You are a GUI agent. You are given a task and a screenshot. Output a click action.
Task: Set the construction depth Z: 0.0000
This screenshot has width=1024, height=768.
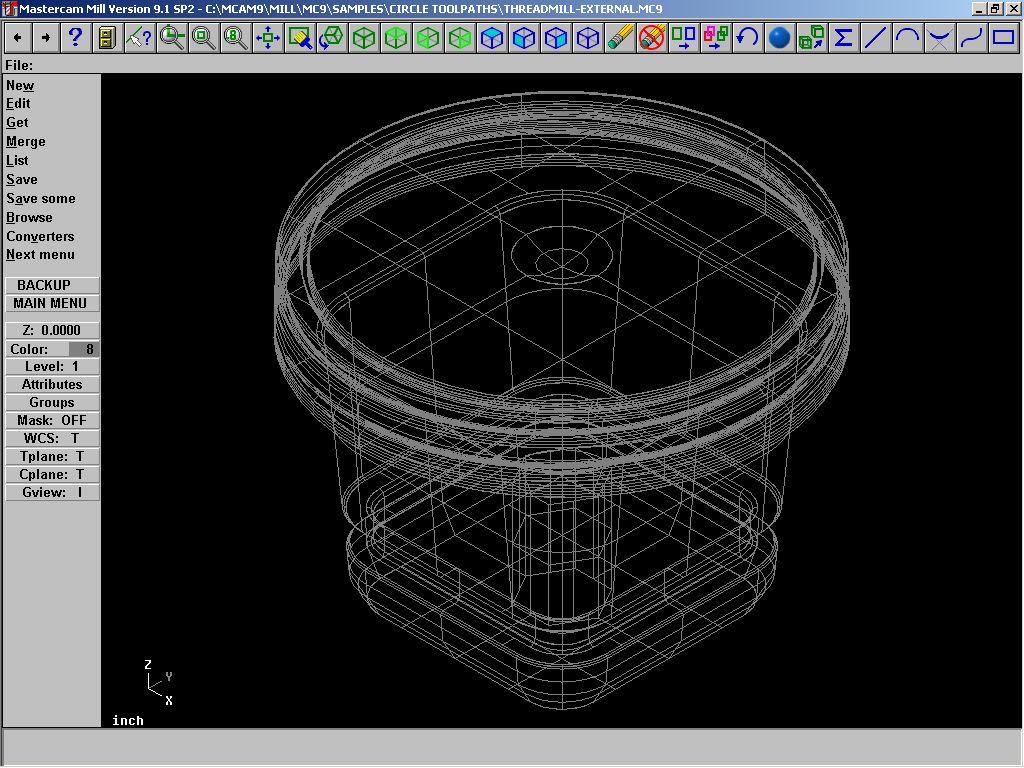(x=52, y=330)
